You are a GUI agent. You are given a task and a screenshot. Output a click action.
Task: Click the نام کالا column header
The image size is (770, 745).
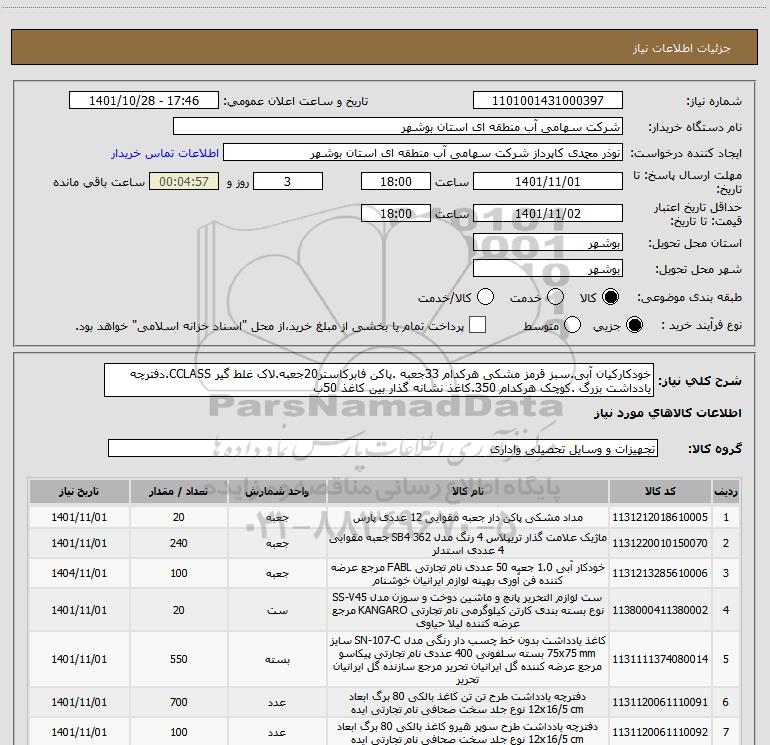468,492
